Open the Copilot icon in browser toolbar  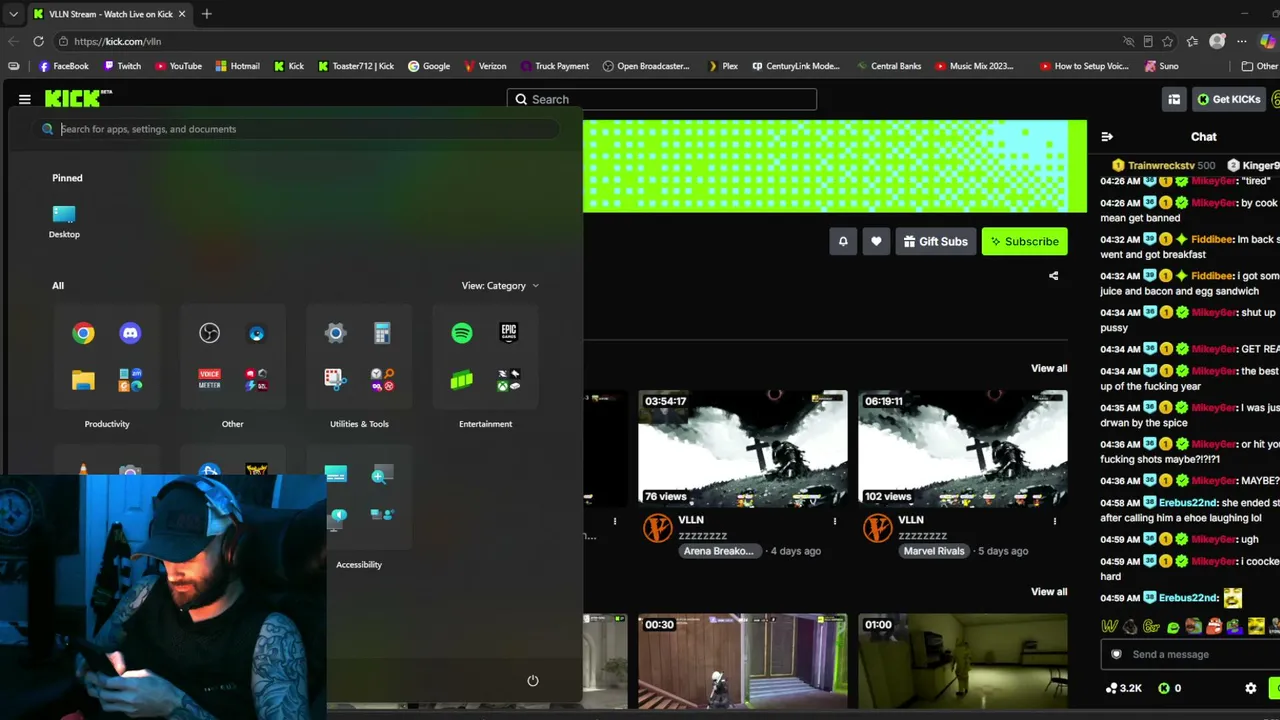click(1268, 41)
